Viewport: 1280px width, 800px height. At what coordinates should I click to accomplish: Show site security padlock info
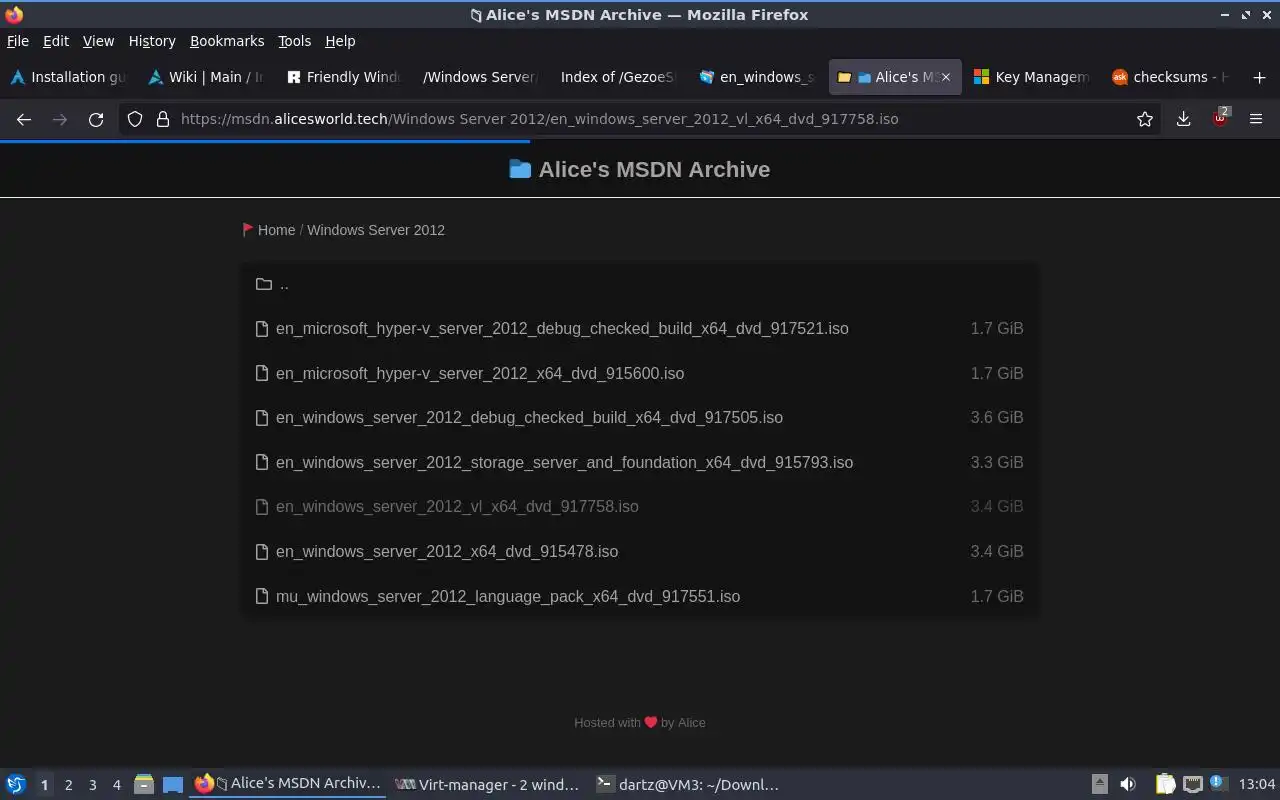tap(163, 119)
